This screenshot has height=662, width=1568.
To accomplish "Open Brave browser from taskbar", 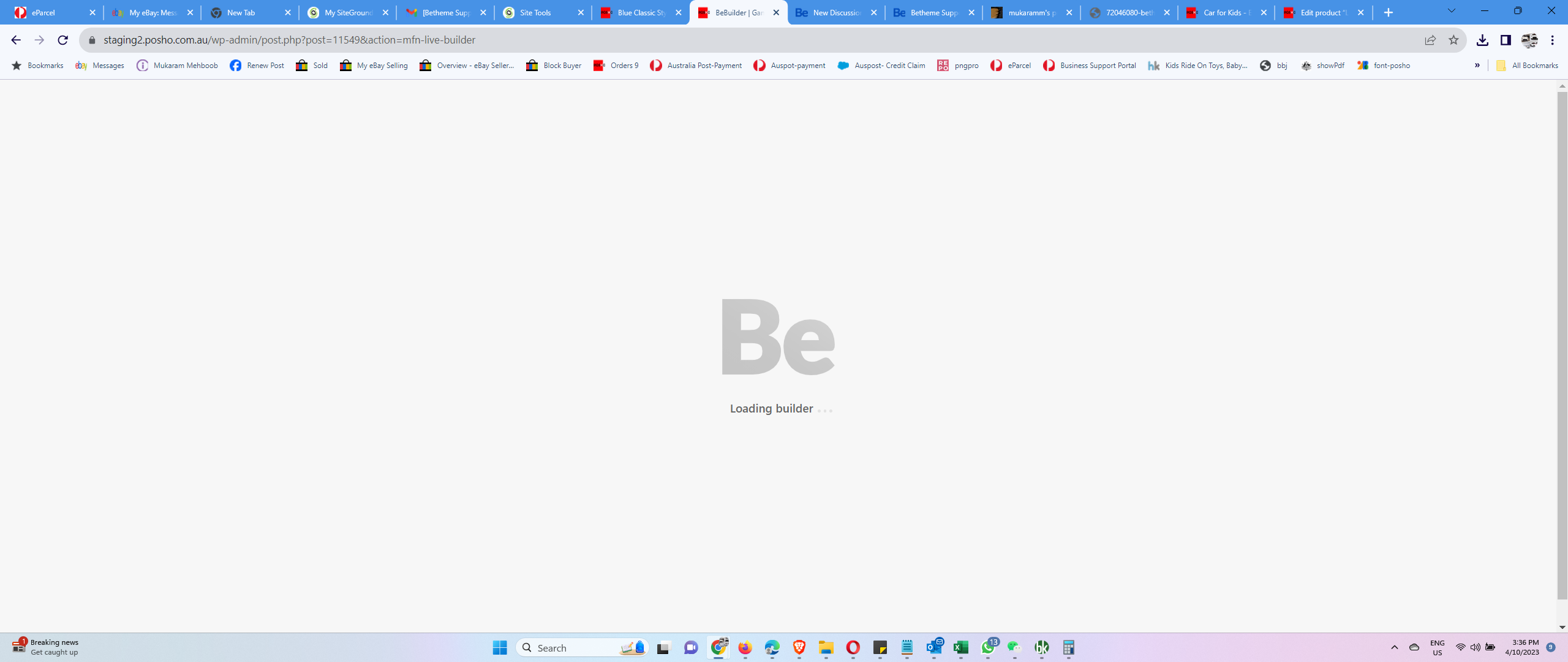I will [799, 648].
